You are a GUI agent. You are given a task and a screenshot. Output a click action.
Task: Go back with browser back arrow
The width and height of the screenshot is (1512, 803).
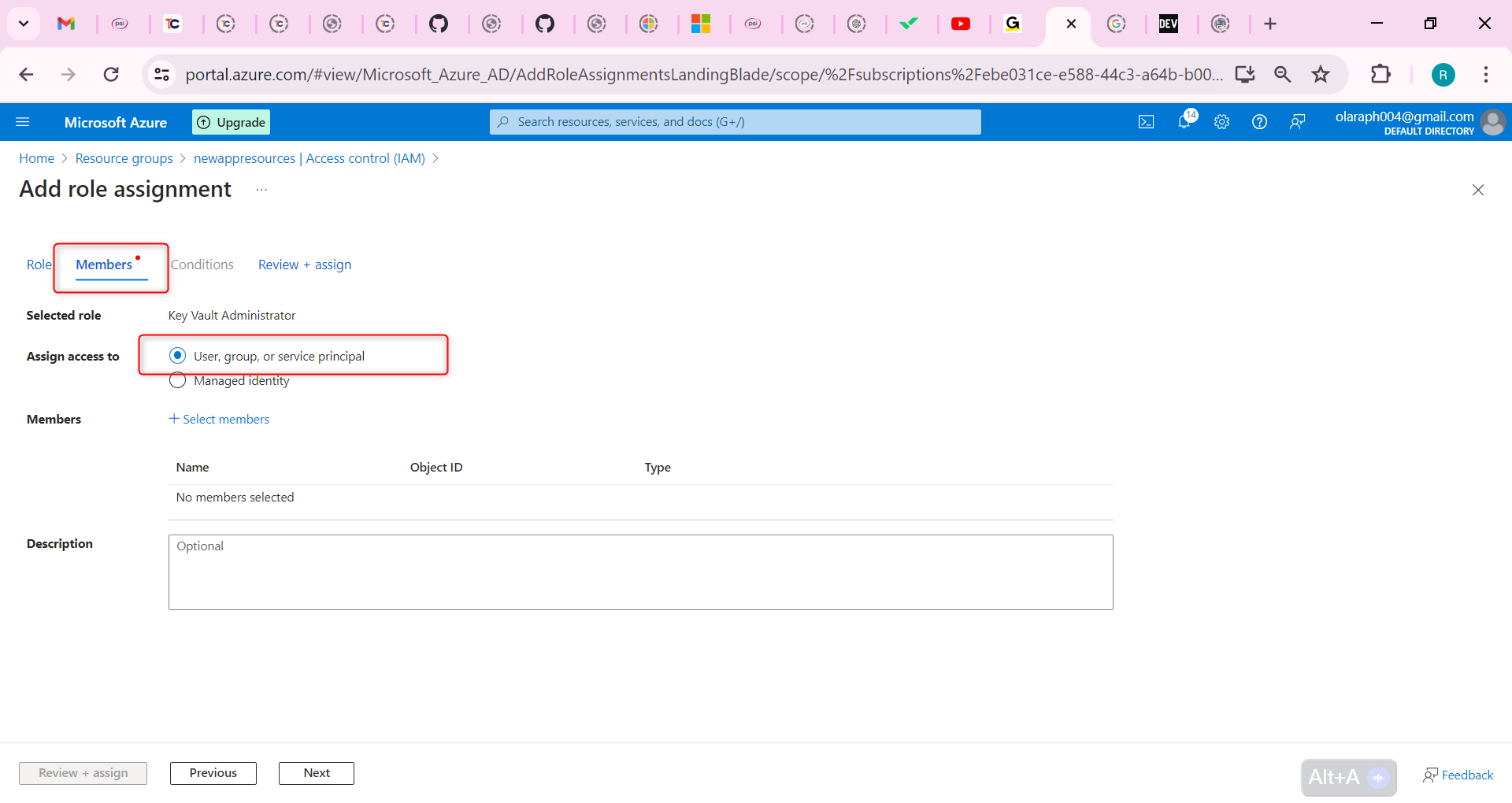[26, 74]
